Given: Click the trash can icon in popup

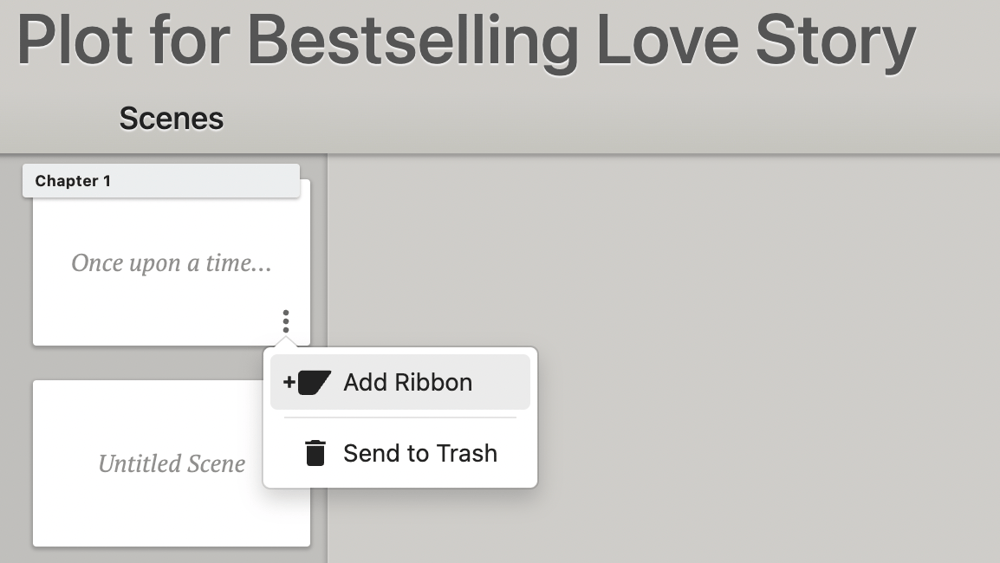Looking at the screenshot, I should coord(315,453).
